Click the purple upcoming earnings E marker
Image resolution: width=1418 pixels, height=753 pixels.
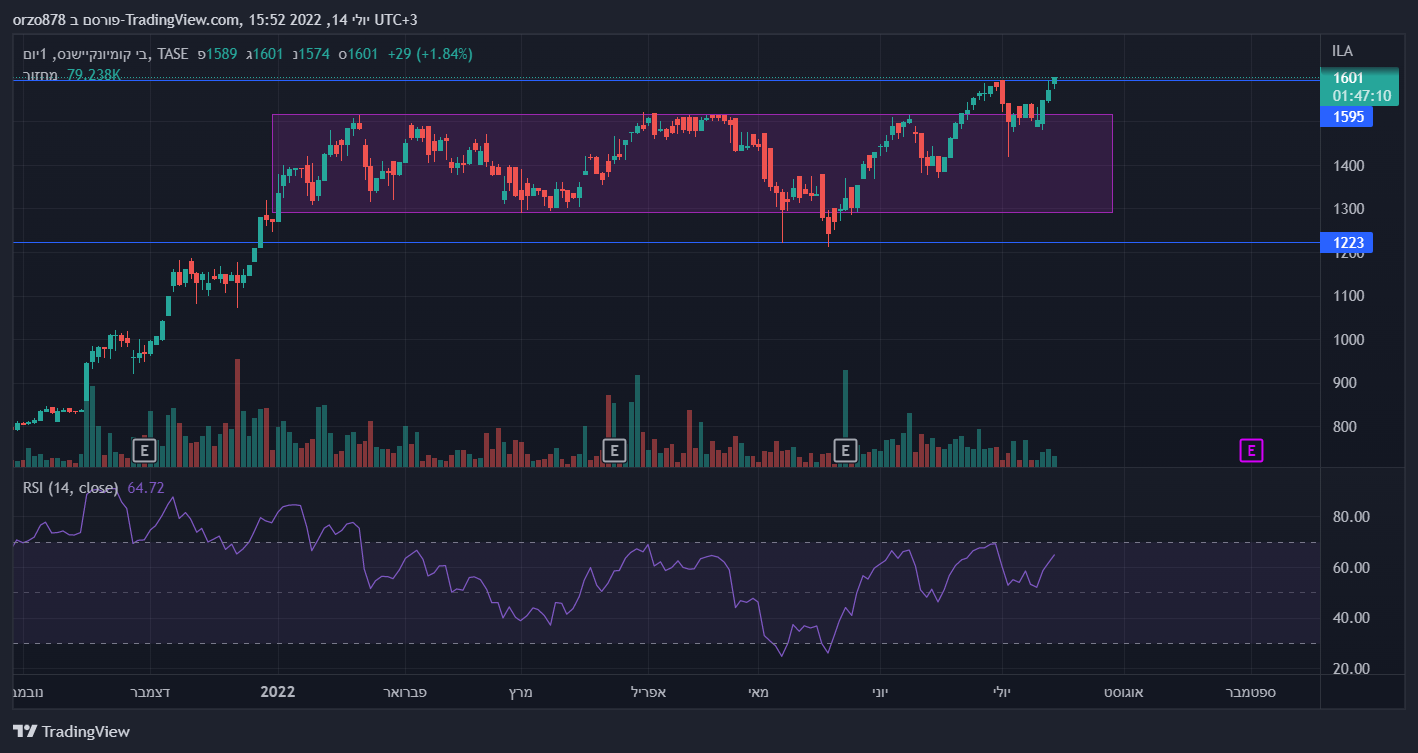1251,450
